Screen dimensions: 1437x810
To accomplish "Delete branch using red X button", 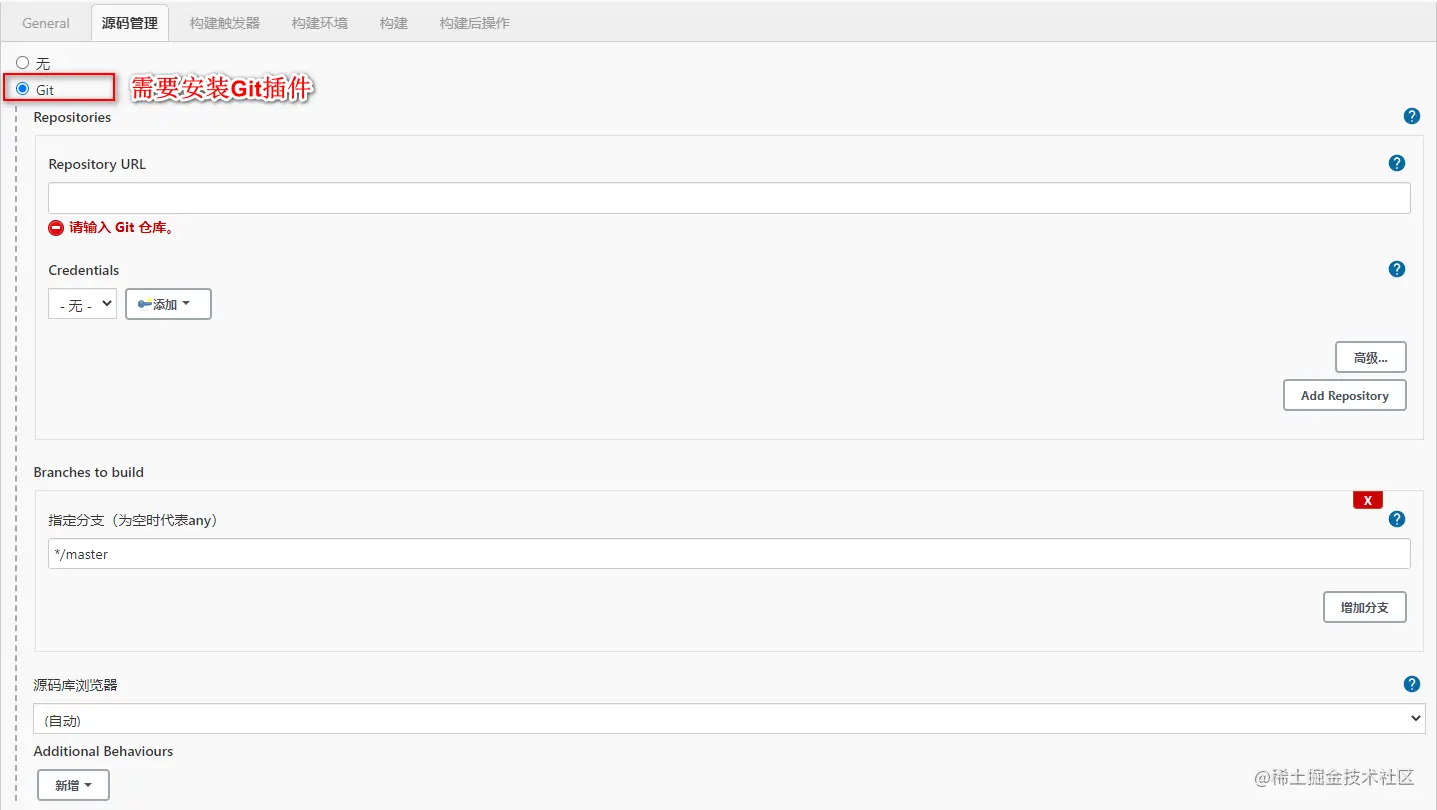I will pyautogui.click(x=1367, y=500).
